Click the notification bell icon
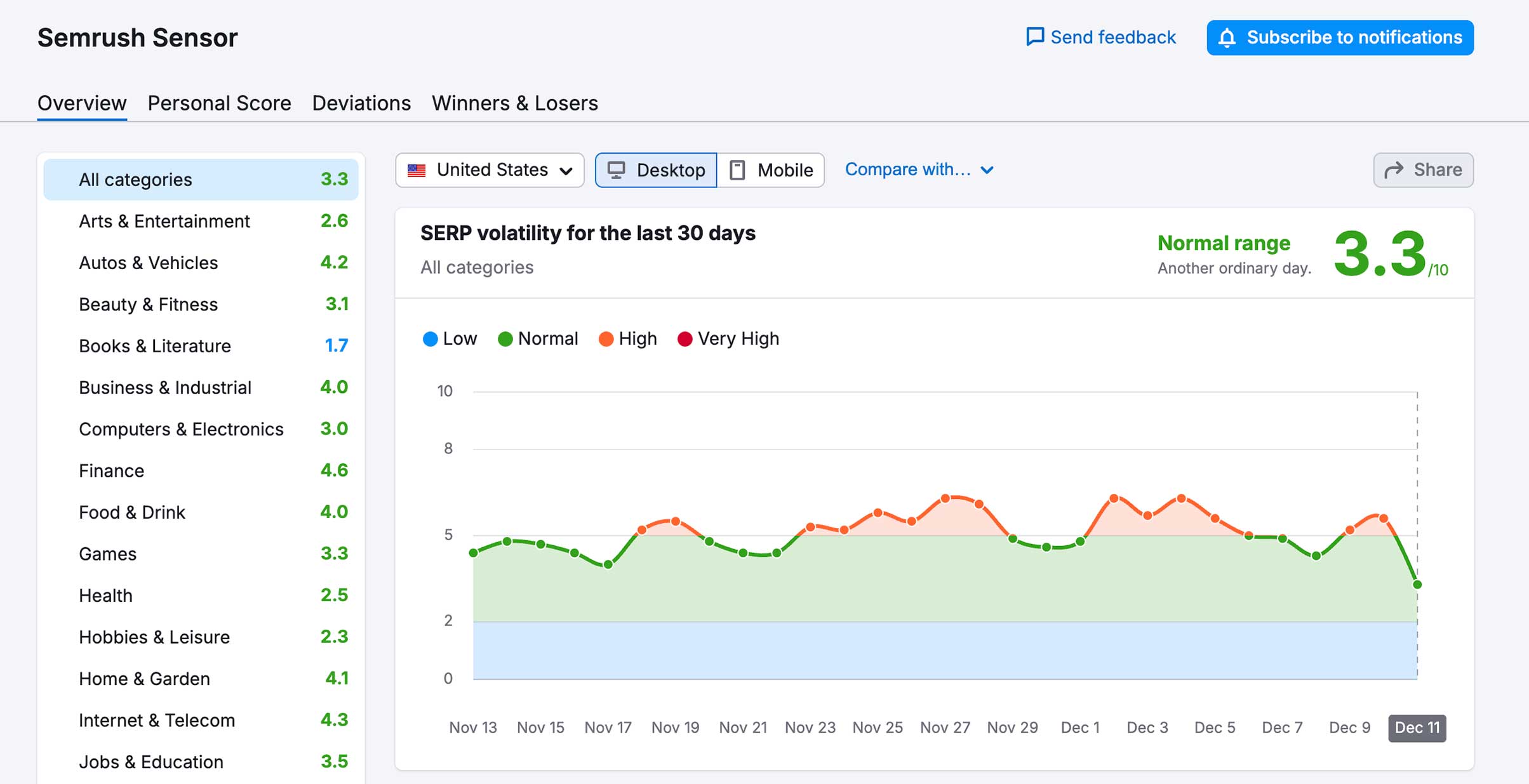 (1227, 37)
